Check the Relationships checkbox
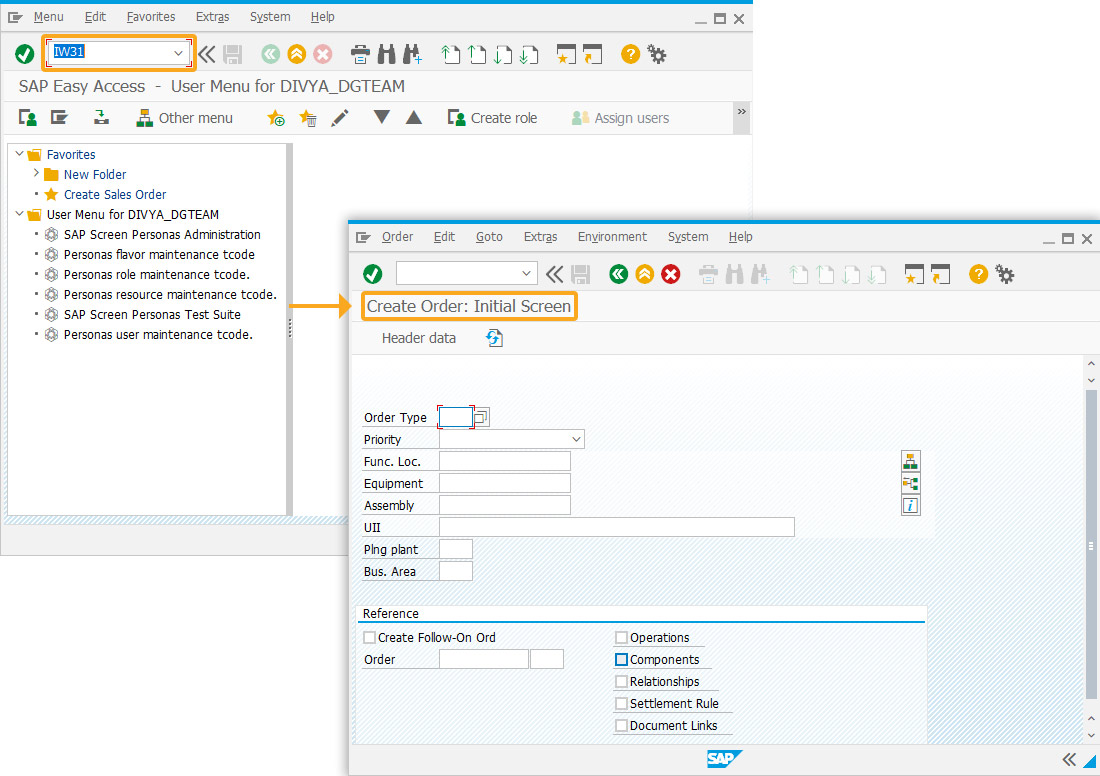This screenshot has height=776, width=1100. [621, 681]
